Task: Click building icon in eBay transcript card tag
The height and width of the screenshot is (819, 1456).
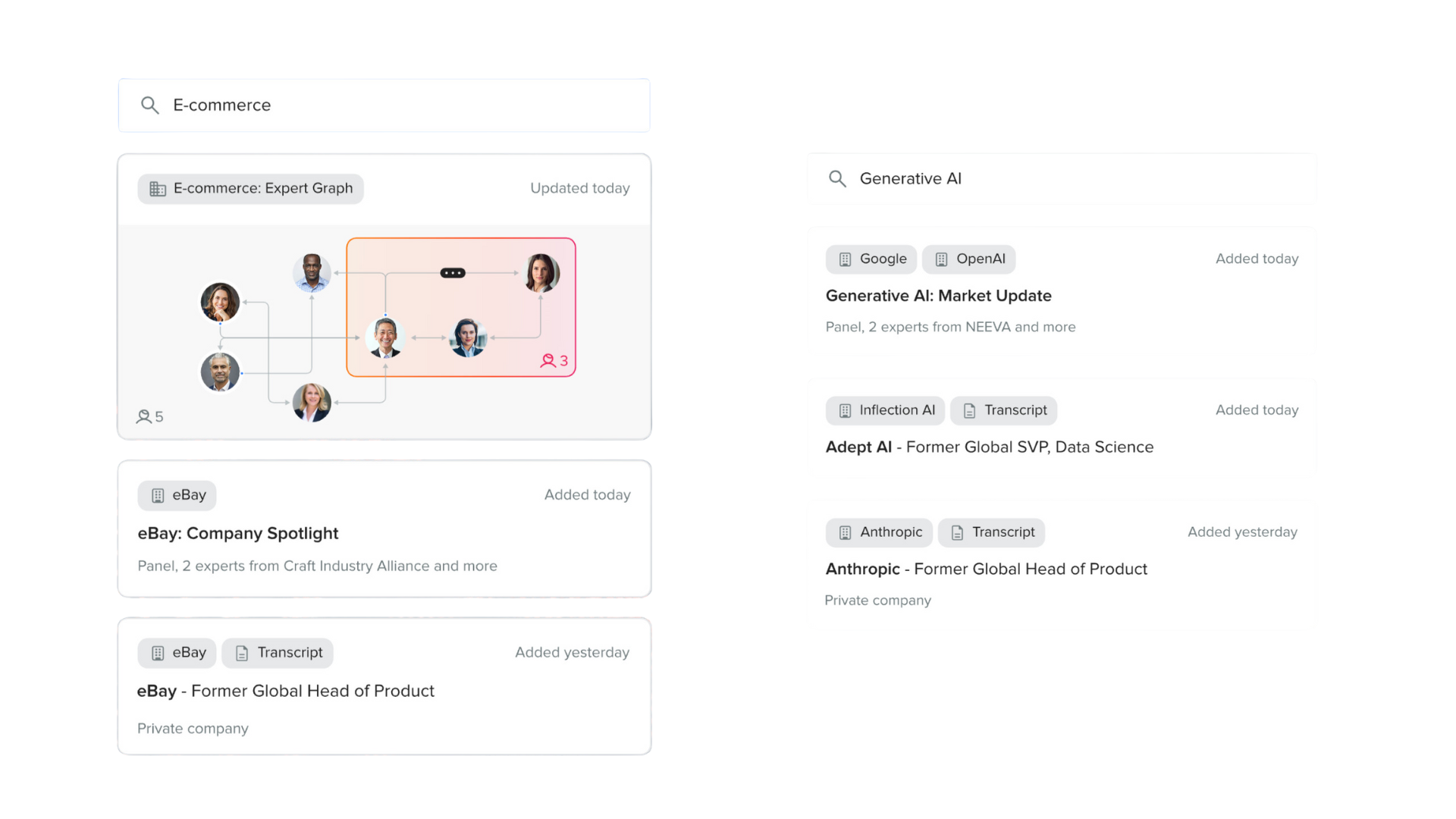Action: click(158, 654)
